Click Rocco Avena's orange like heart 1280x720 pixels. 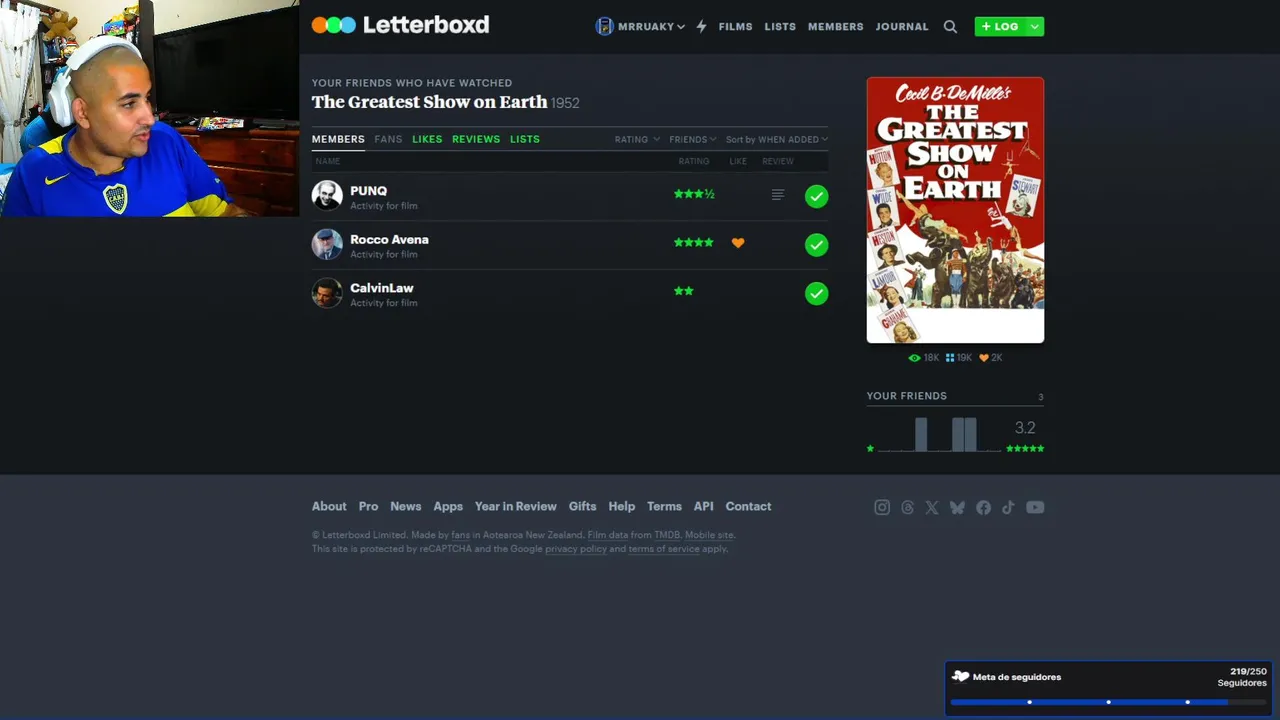pyautogui.click(x=738, y=243)
